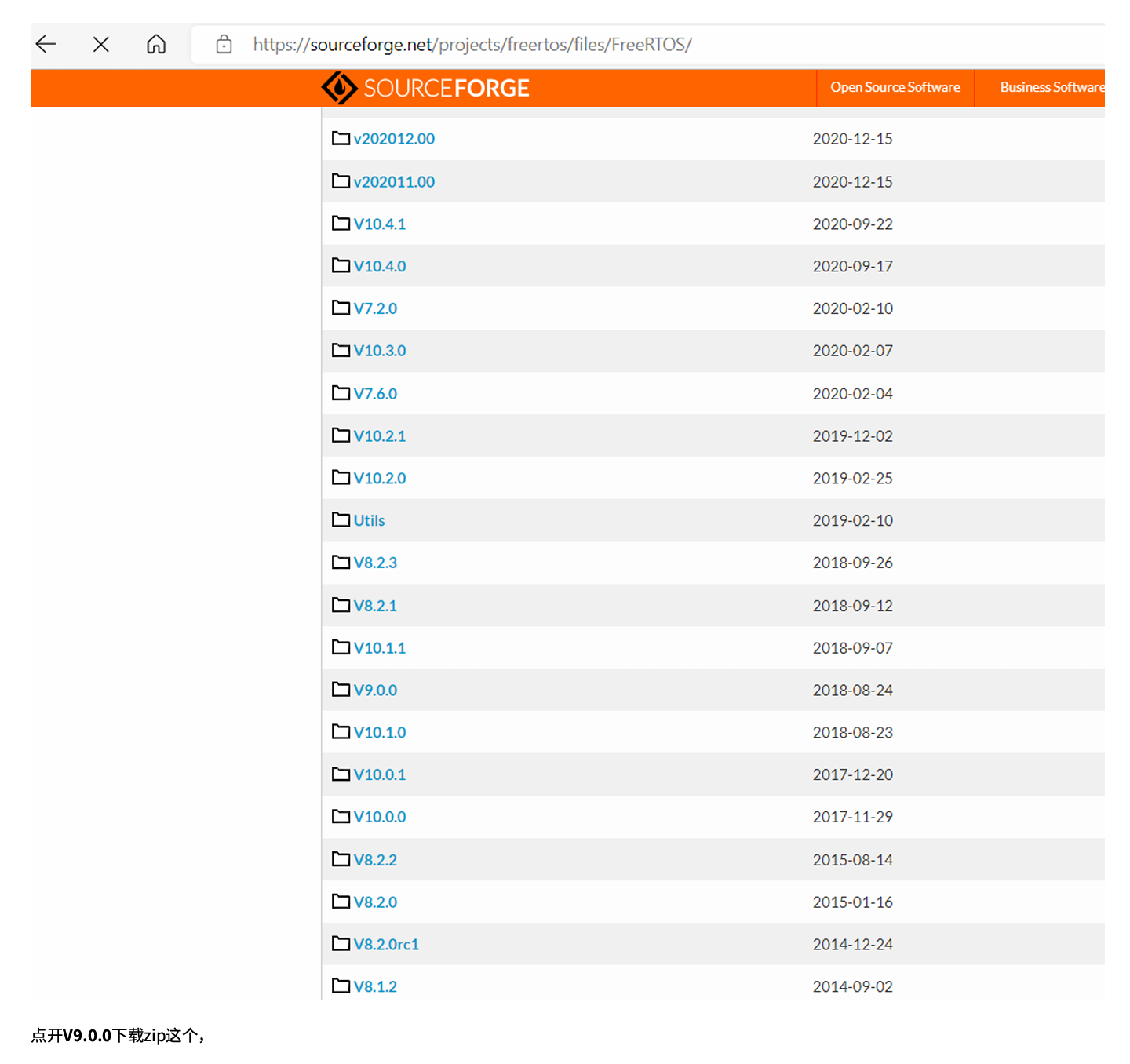Select the date 2018-09-26 in V8.2.3 row
This screenshot has height=1064, width=1130.
tap(853, 563)
